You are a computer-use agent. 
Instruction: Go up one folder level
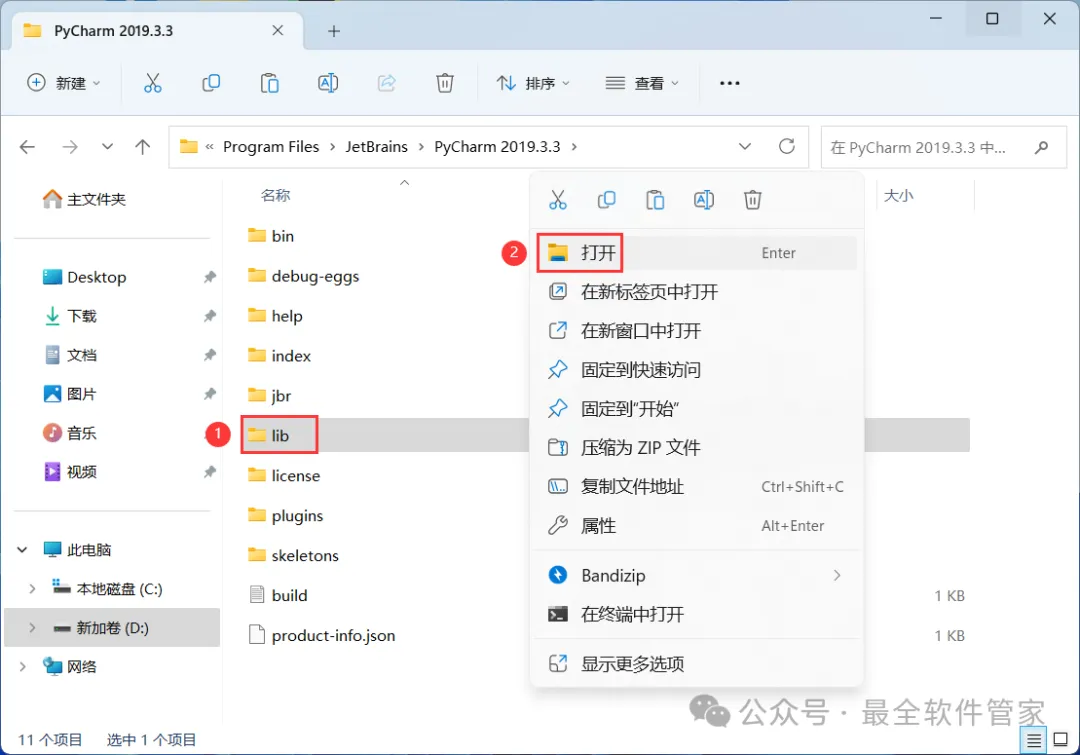143,147
